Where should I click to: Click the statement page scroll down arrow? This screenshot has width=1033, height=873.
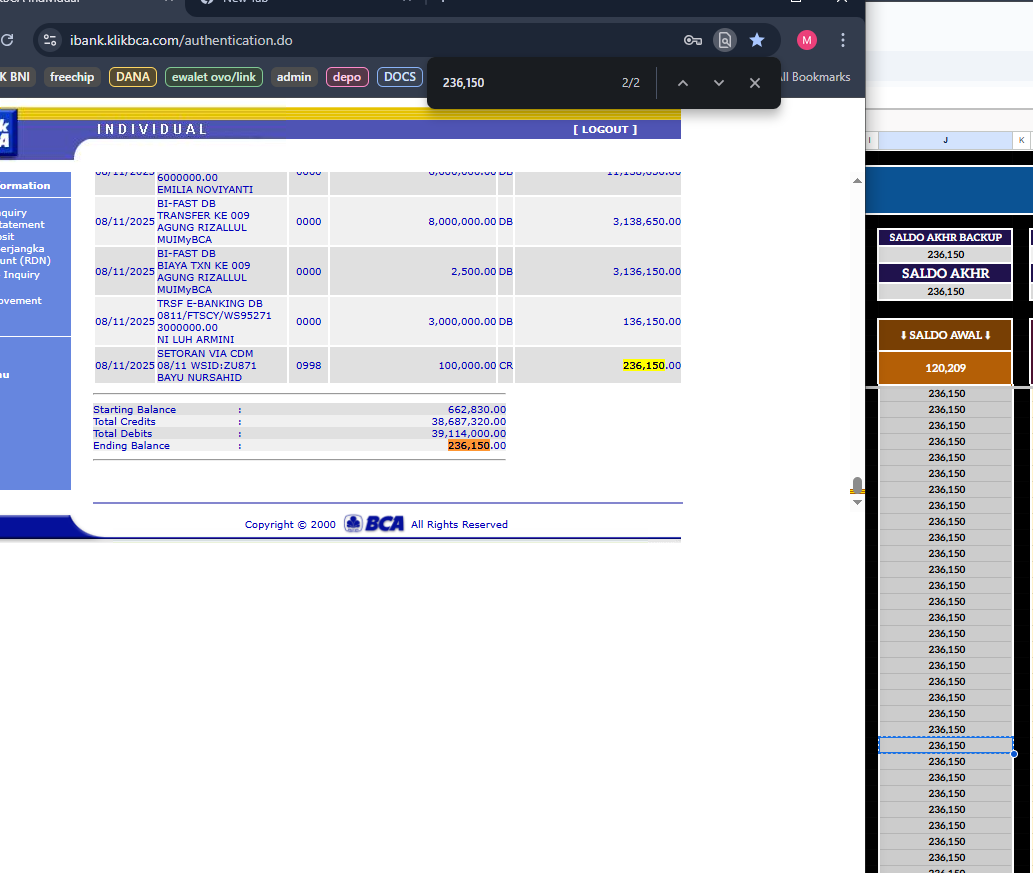coord(857,502)
